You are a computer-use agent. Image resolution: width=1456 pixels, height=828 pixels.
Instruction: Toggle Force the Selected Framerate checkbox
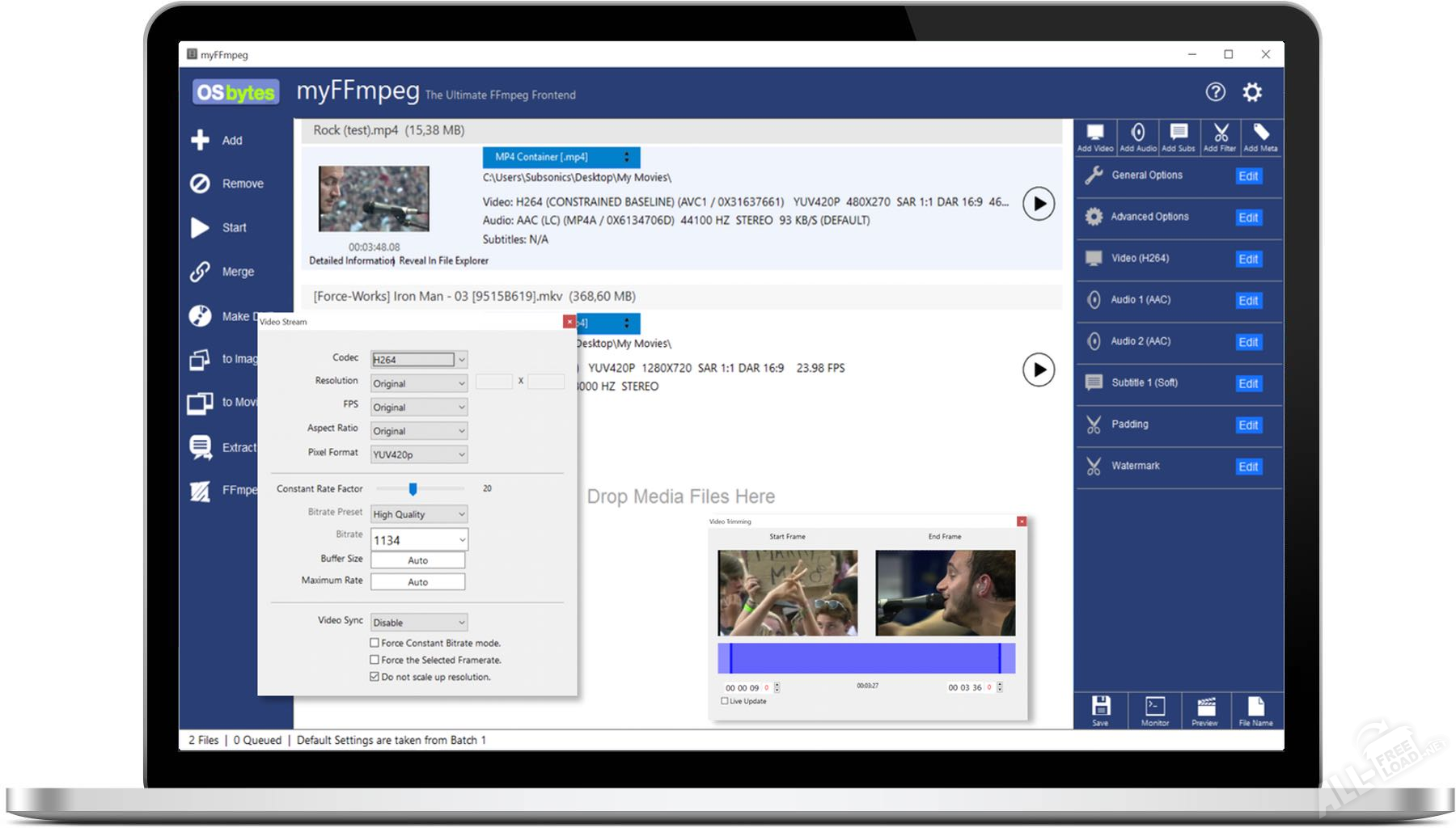[375, 660]
